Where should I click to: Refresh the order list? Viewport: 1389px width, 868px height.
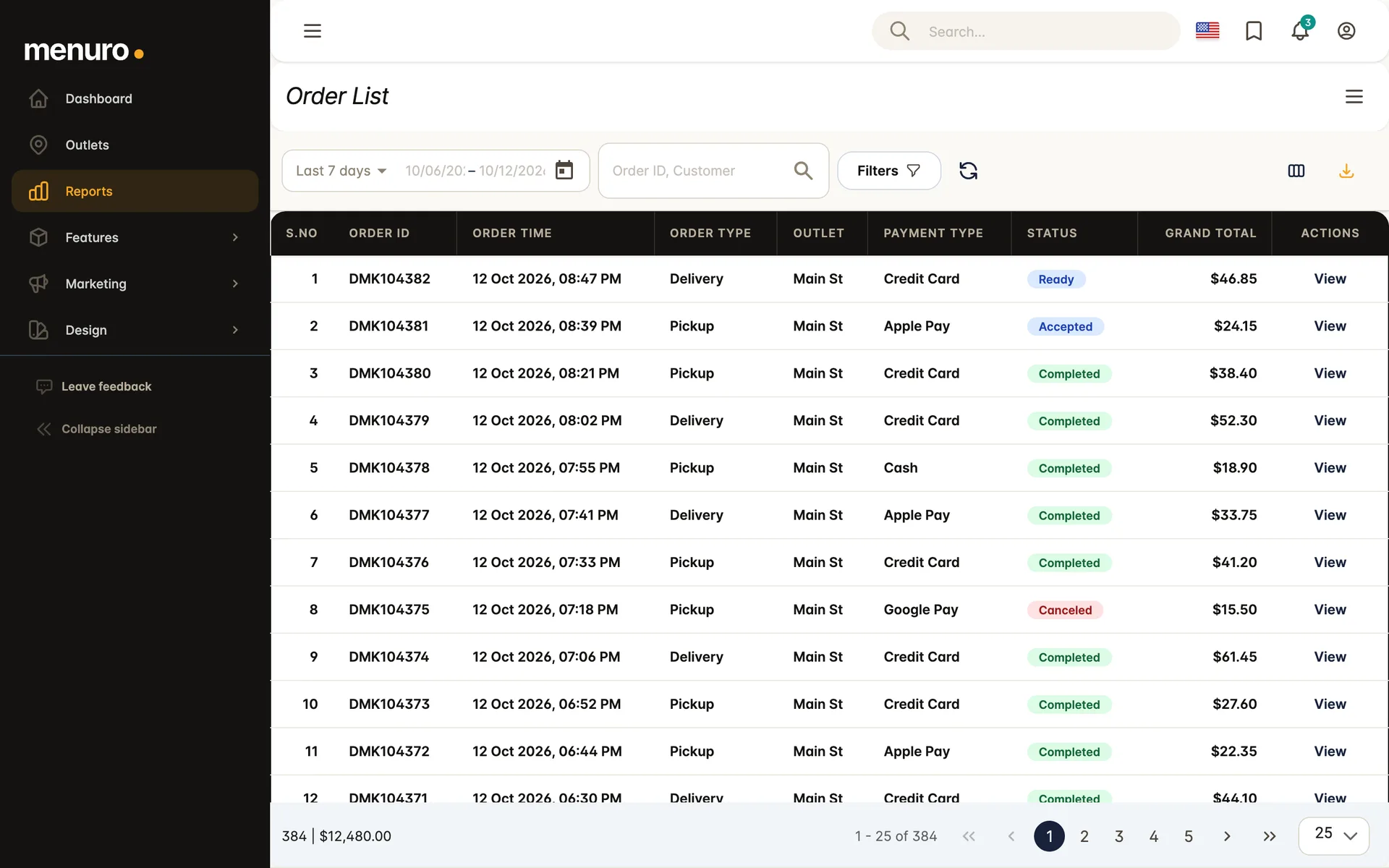click(x=968, y=171)
